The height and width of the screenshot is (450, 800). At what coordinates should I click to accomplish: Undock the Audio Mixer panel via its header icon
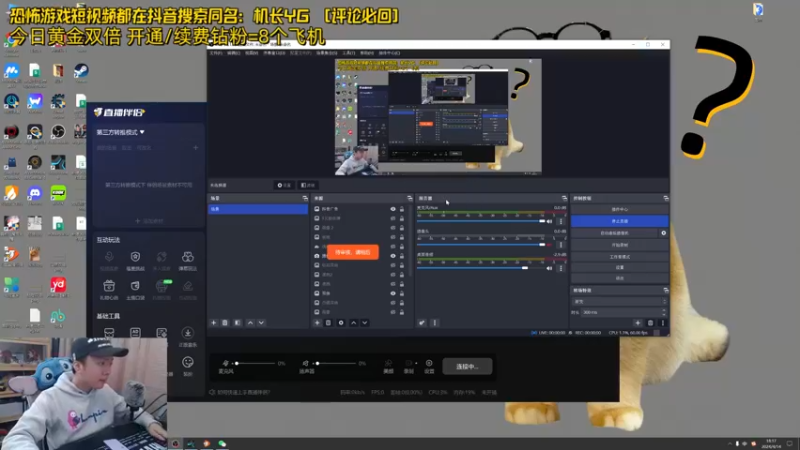coord(564,198)
